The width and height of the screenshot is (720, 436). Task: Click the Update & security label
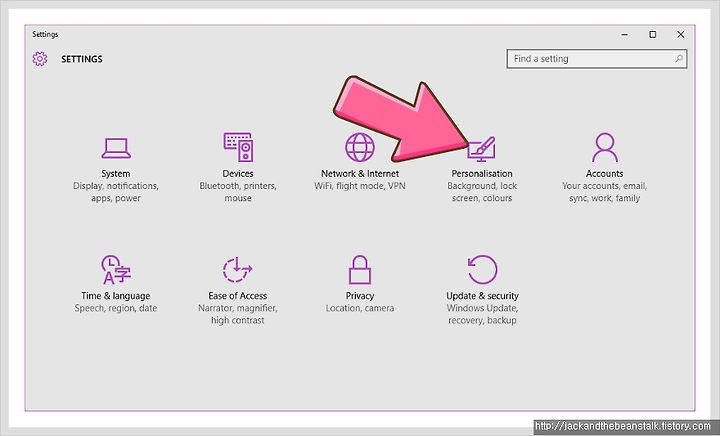click(483, 296)
